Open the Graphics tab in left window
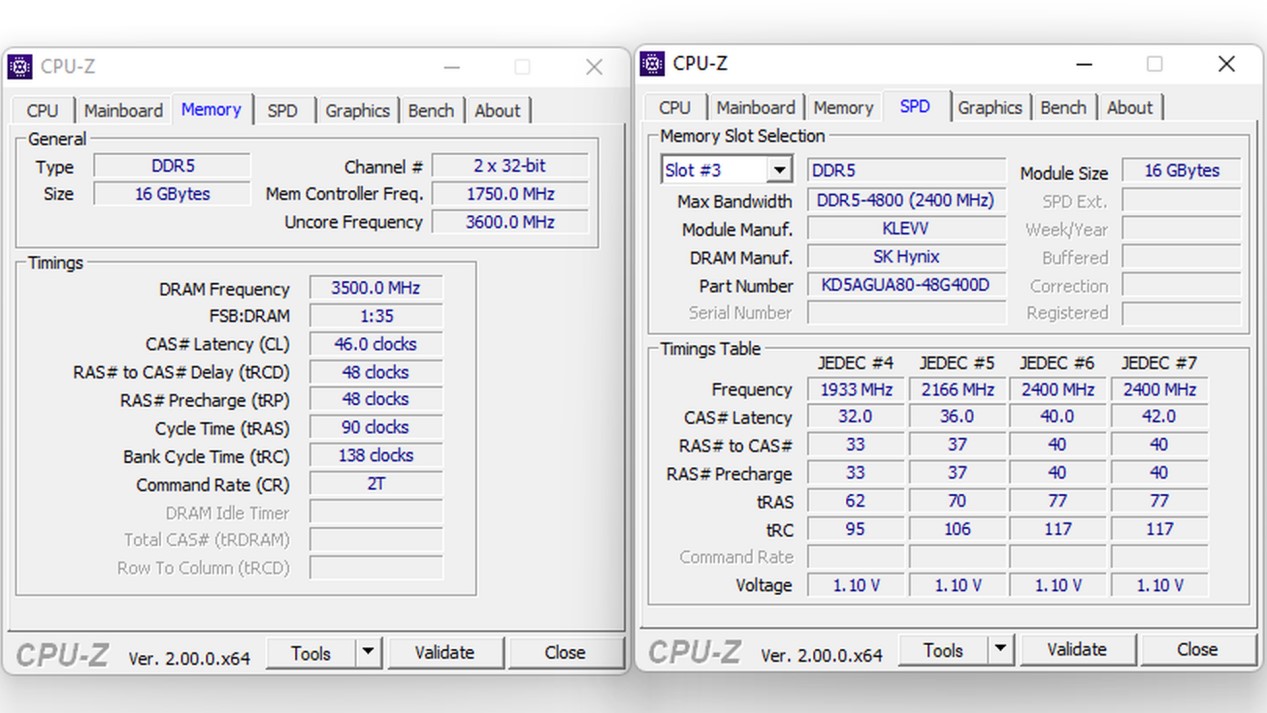The image size is (1267, 713). pyautogui.click(x=357, y=110)
